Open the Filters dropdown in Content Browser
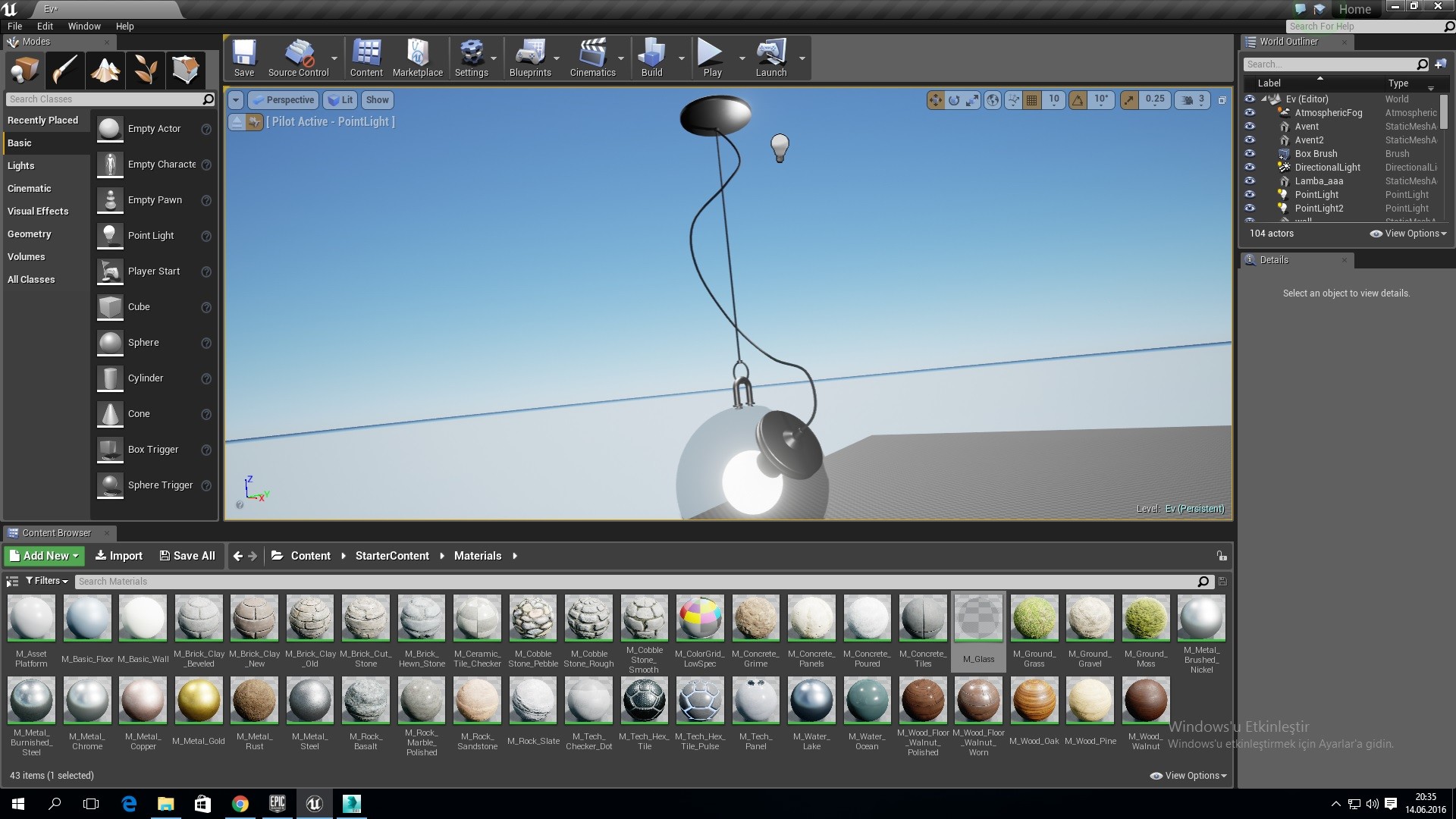1456x819 pixels. tap(47, 581)
